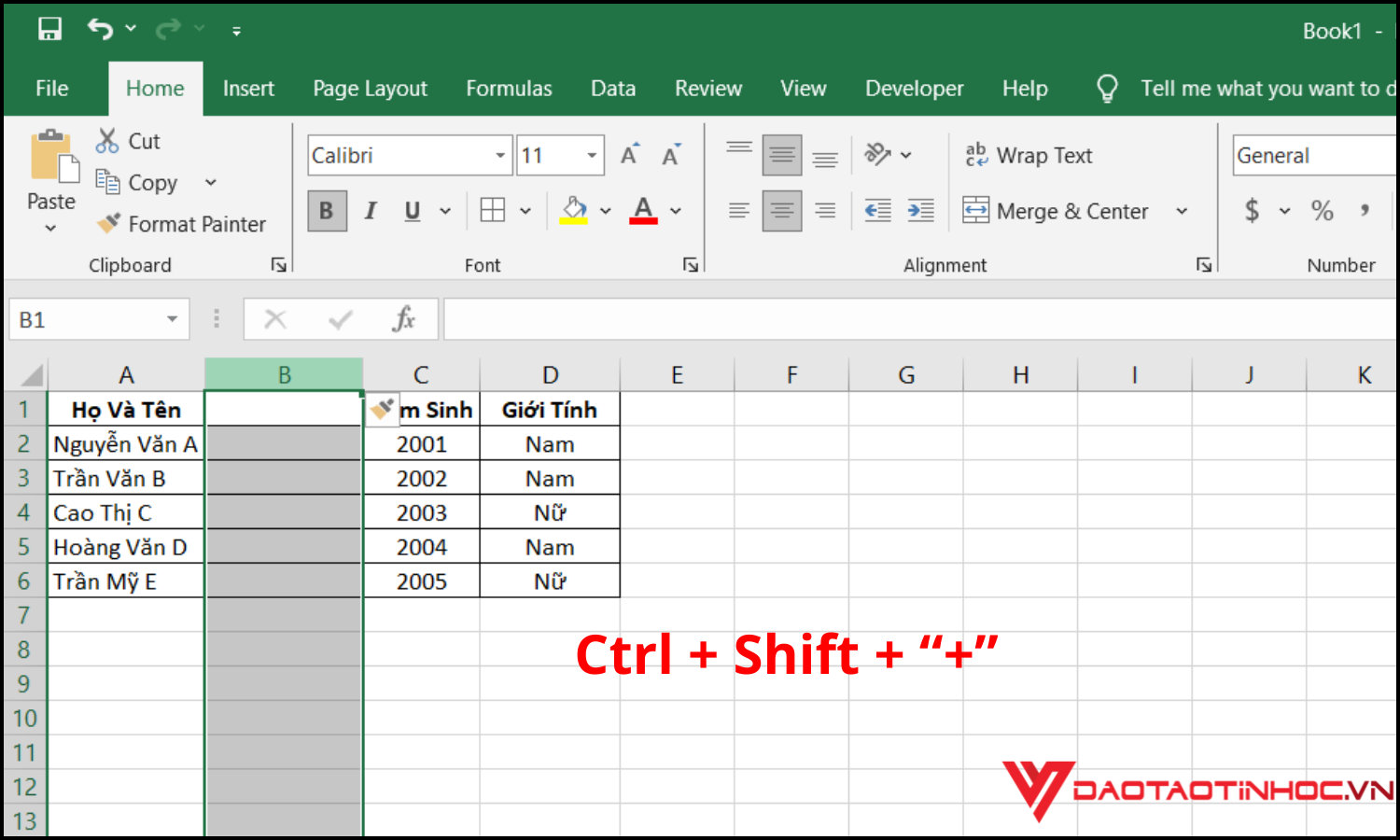Screen dimensions: 1400x840
Task: Apply Bold formatting
Action: pos(327,211)
